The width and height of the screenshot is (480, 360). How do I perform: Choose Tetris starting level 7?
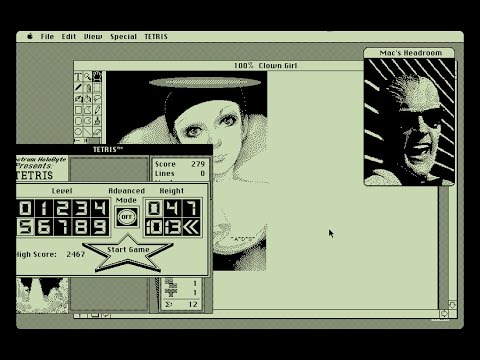(x=63, y=227)
